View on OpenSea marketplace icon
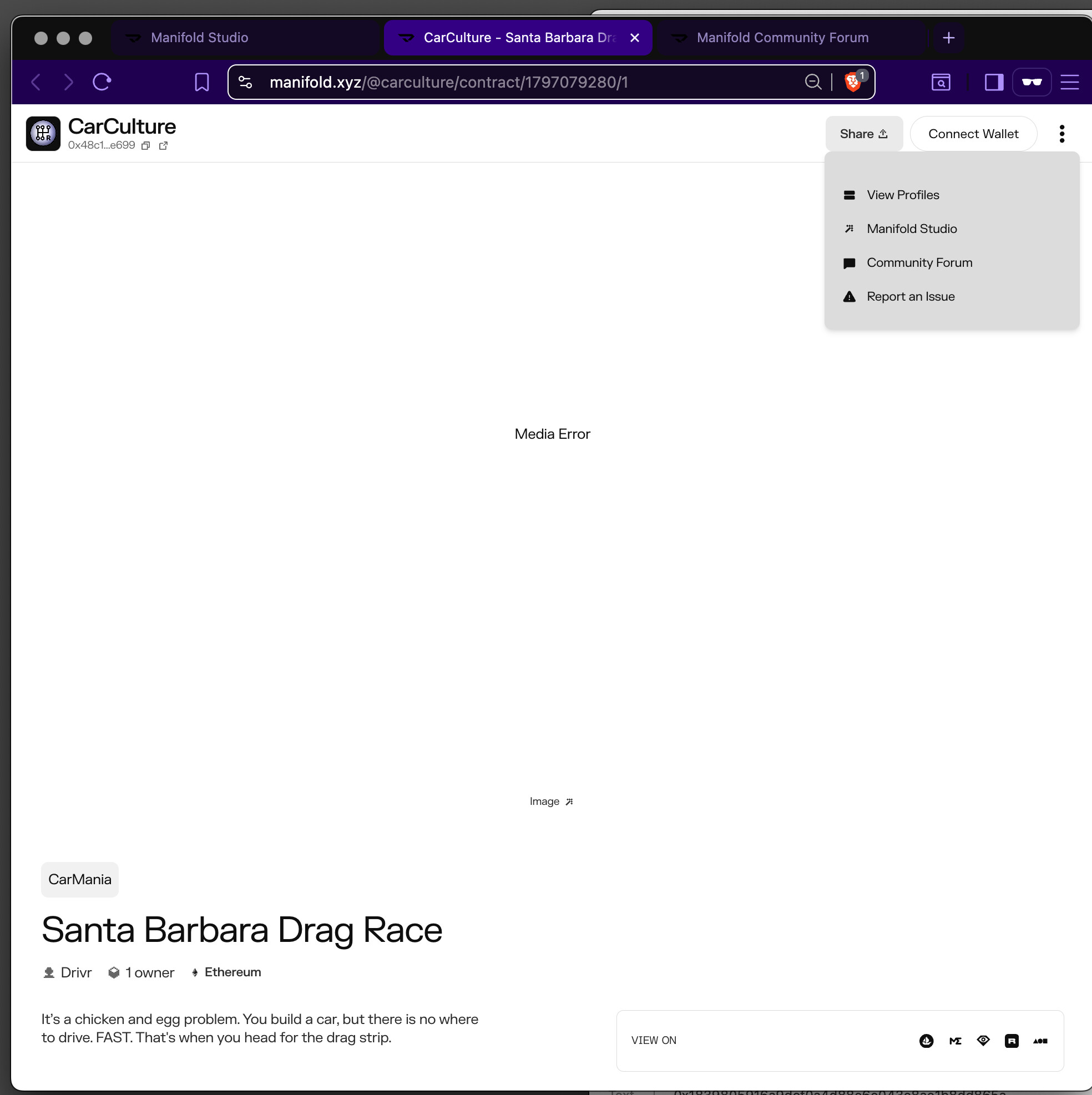This screenshot has height=1095, width=1092. click(927, 1041)
